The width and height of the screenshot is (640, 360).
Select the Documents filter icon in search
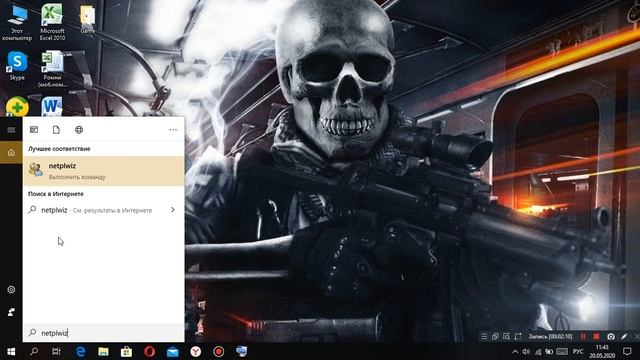point(56,130)
